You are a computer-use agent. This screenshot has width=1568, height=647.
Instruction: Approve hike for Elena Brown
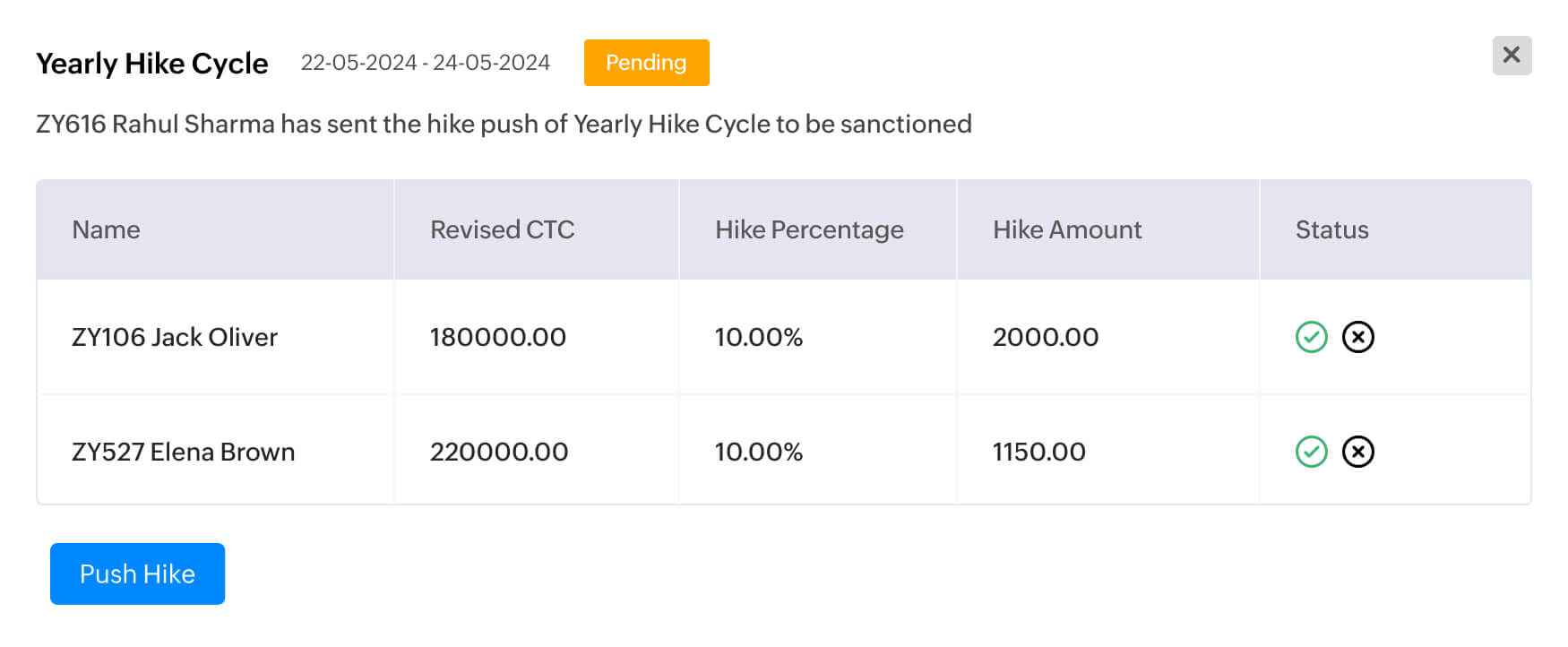point(1311,452)
